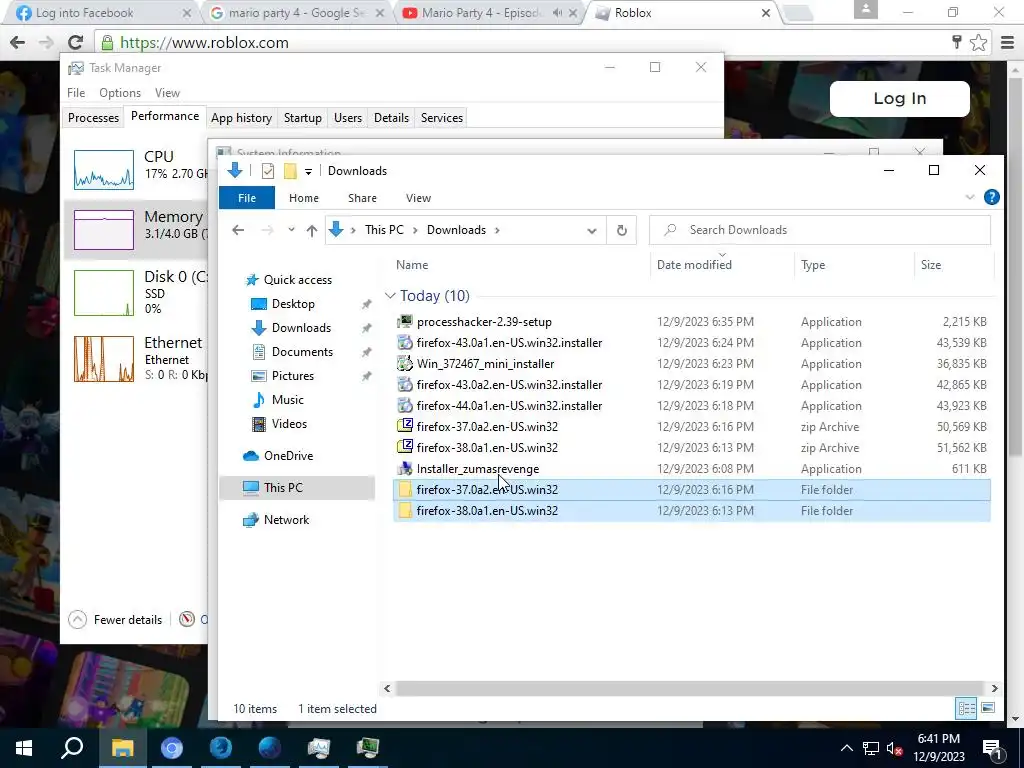This screenshot has height=768, width=1024.
Task: Customize Quick Access Toolbar dropdown
Action: point(308,171)
